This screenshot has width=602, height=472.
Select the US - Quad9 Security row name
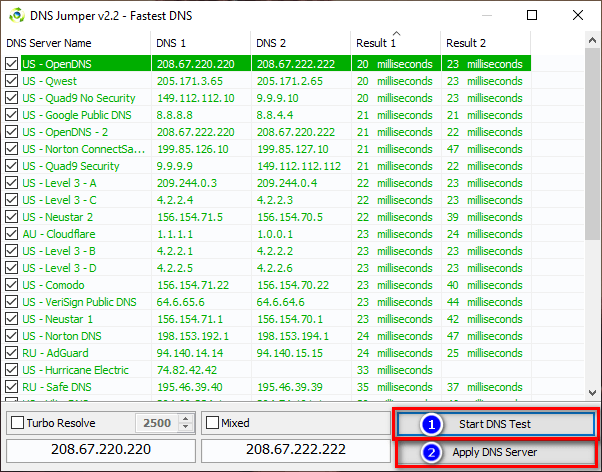[x=71, y=166]
